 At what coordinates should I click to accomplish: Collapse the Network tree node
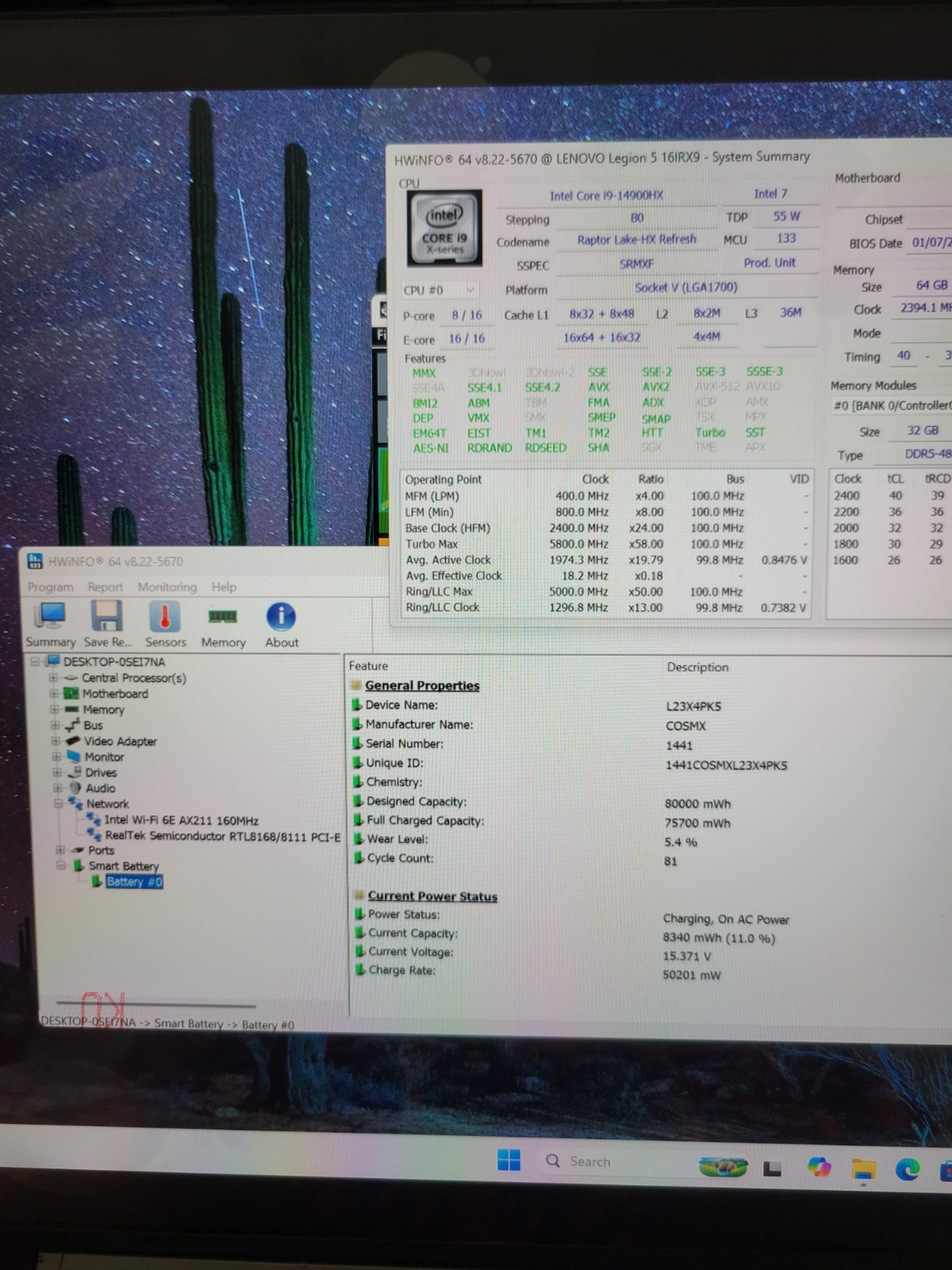tap(59, 804)
